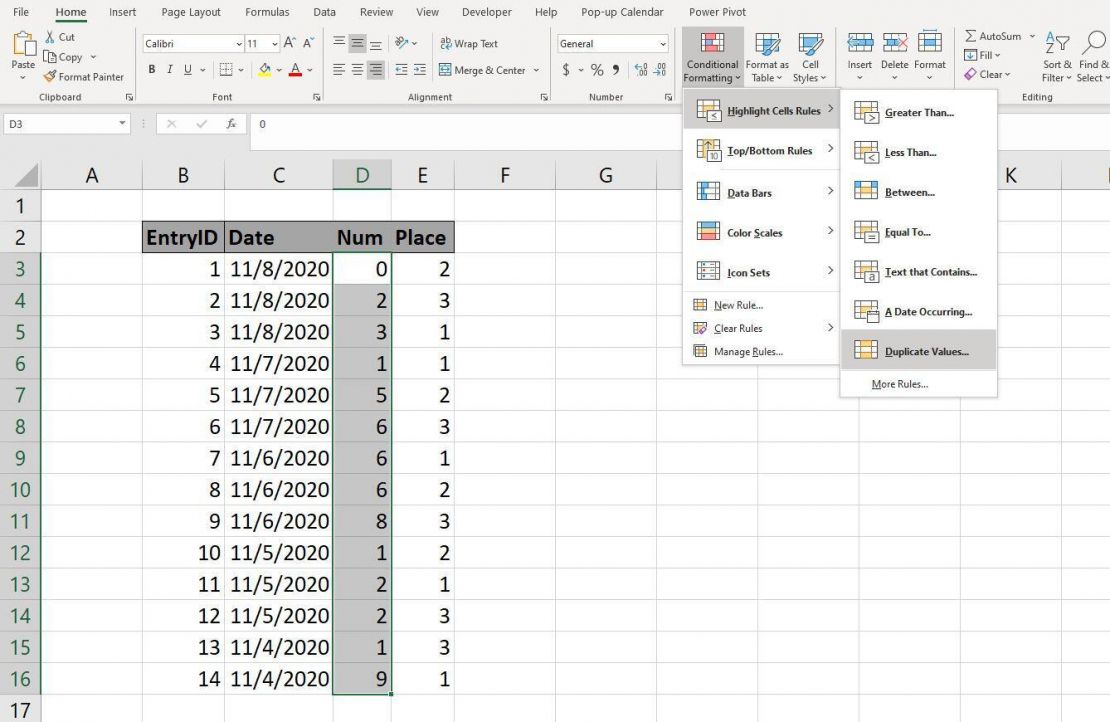
Task: Expand the Fill Color dropdown arrow
Action: tap(278, 70)
